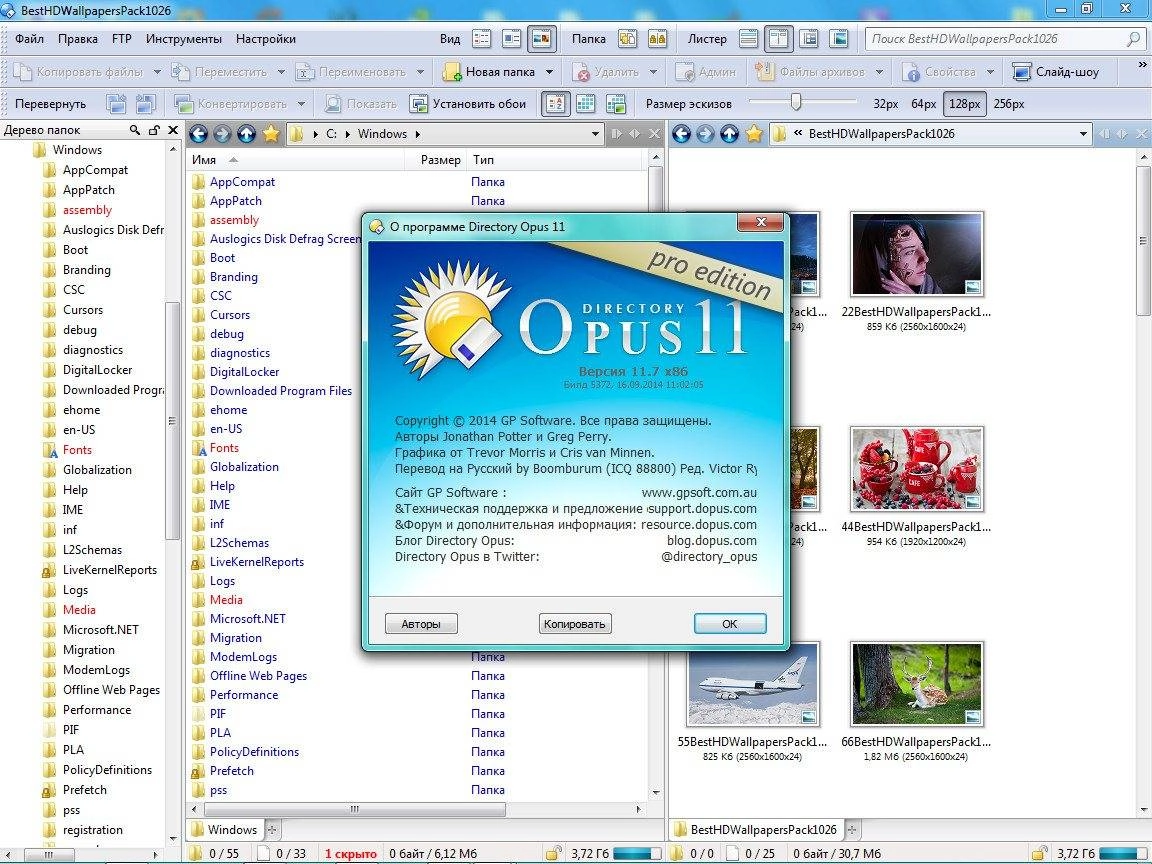Image resolution: width=1152 pixels, height=864 pixels.
Task: Open favorites star in right pane
Action: (x=754, y=134)
